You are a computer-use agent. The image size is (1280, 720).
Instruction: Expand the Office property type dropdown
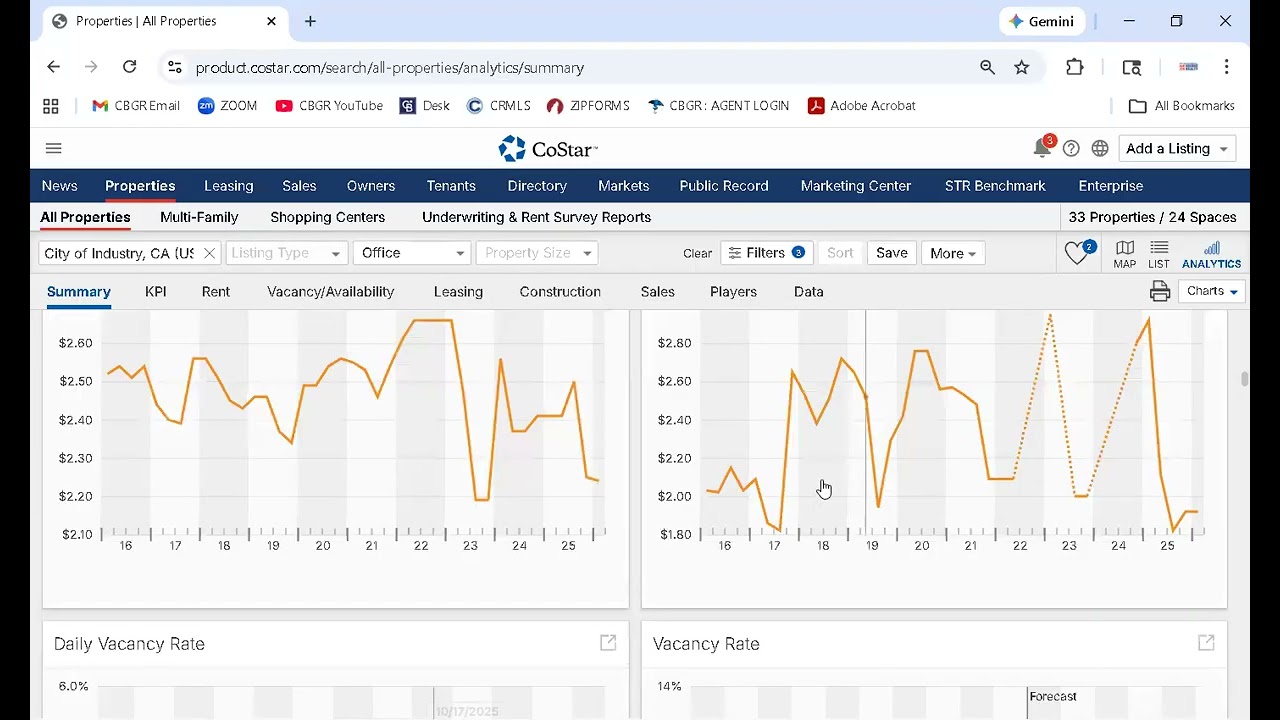pos(412,253)
